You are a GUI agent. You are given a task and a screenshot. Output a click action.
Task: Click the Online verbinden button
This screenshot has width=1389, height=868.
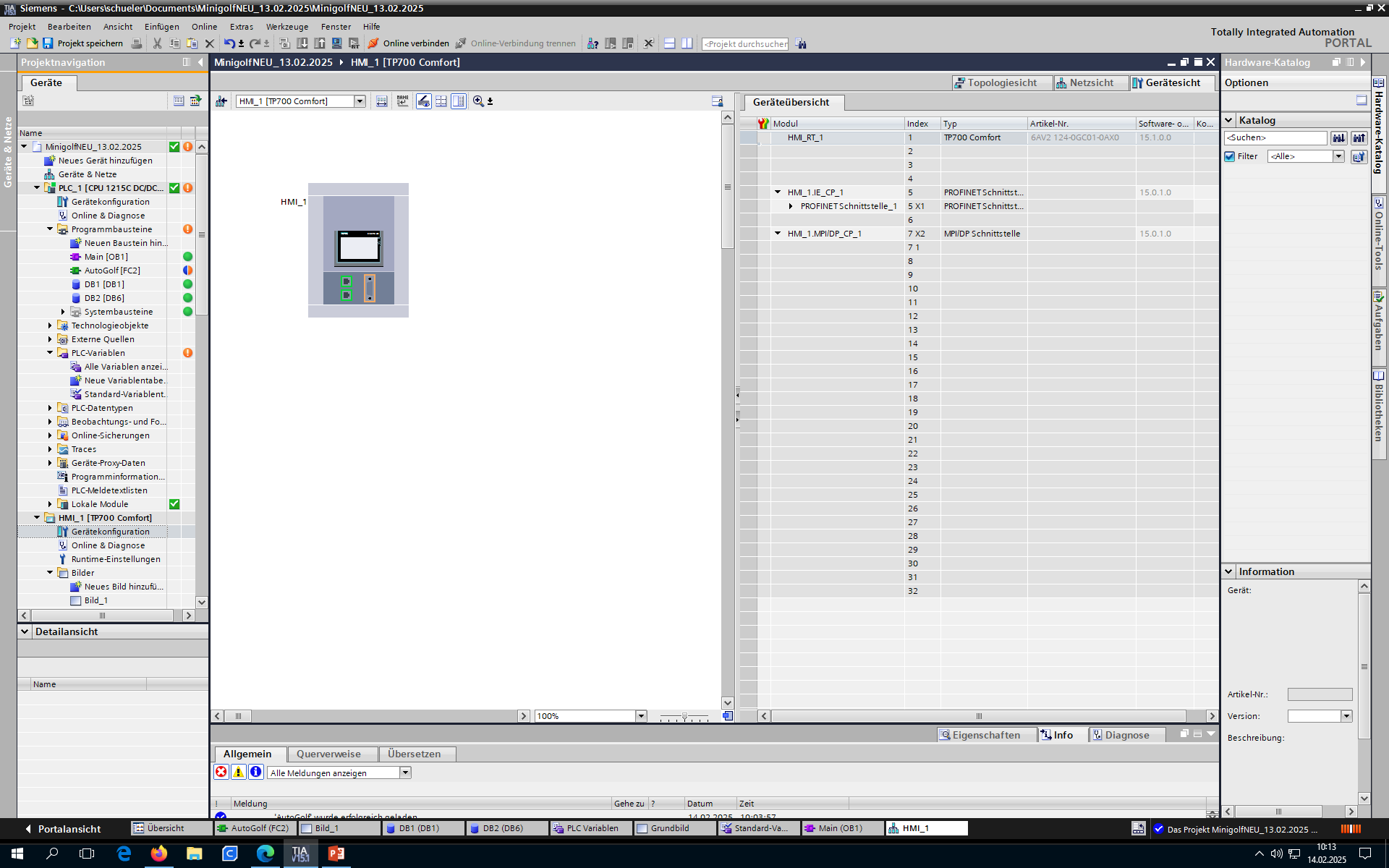tap(409, 43)
